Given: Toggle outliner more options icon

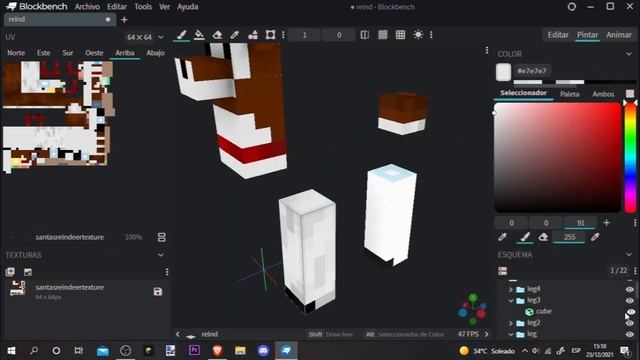Looking at the screenshot, I should (503, 271).
